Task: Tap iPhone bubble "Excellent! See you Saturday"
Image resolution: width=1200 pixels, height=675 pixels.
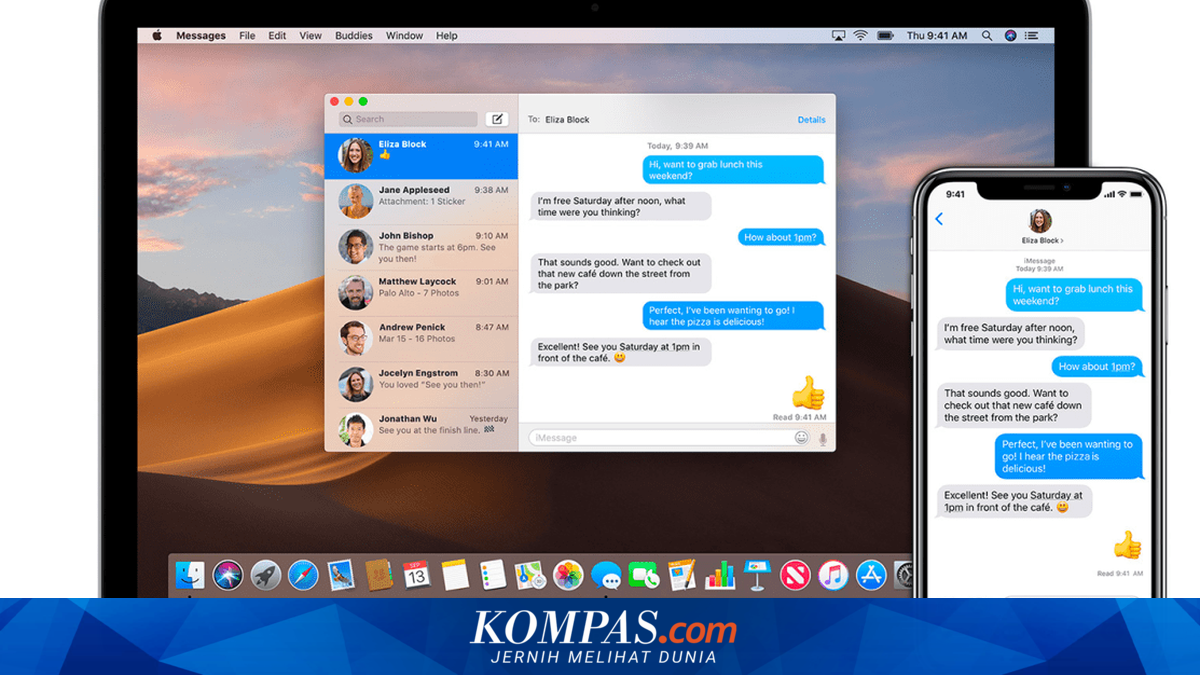Action: tap(1014, 501)
